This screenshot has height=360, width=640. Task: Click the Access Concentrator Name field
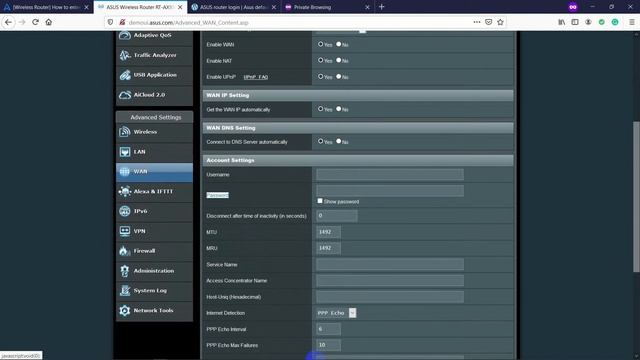click(390, 280)
